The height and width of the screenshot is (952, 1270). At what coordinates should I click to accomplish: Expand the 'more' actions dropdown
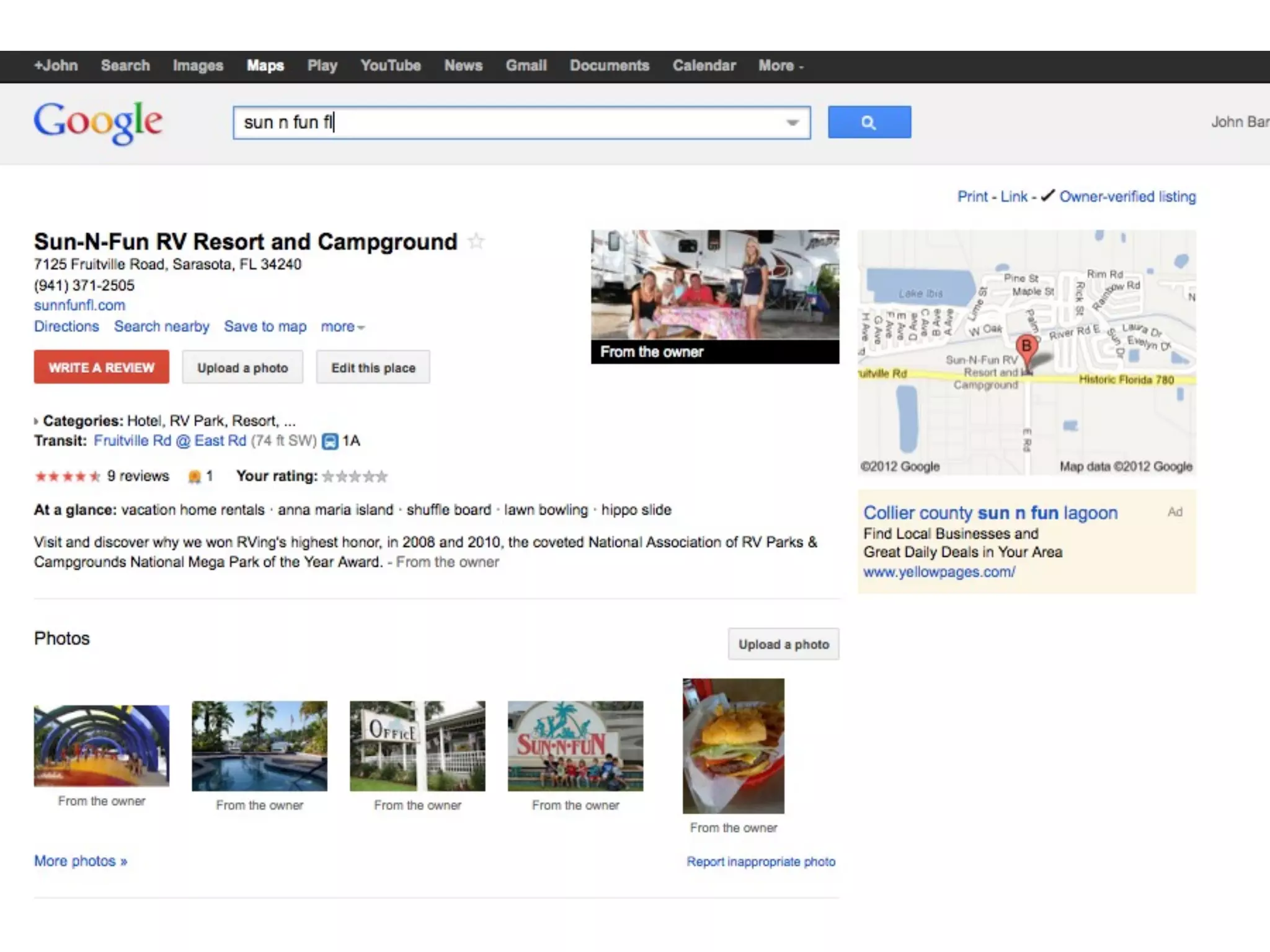[x=342, y=327]
